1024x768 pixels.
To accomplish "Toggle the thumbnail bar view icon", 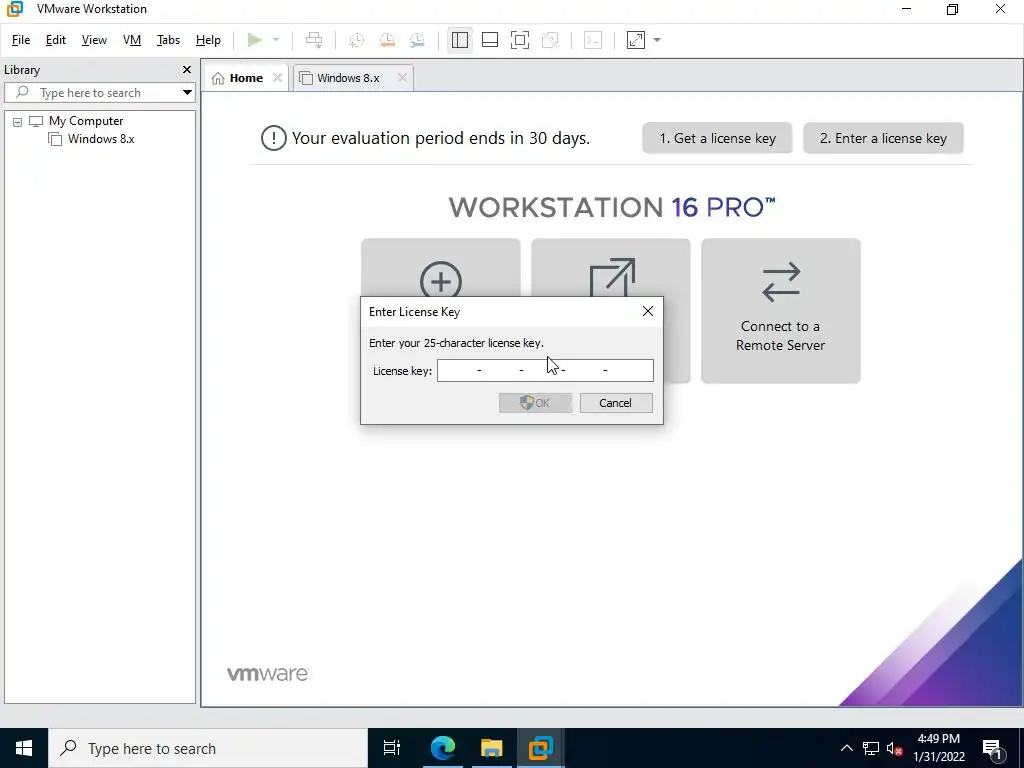I will click(490, 40).
